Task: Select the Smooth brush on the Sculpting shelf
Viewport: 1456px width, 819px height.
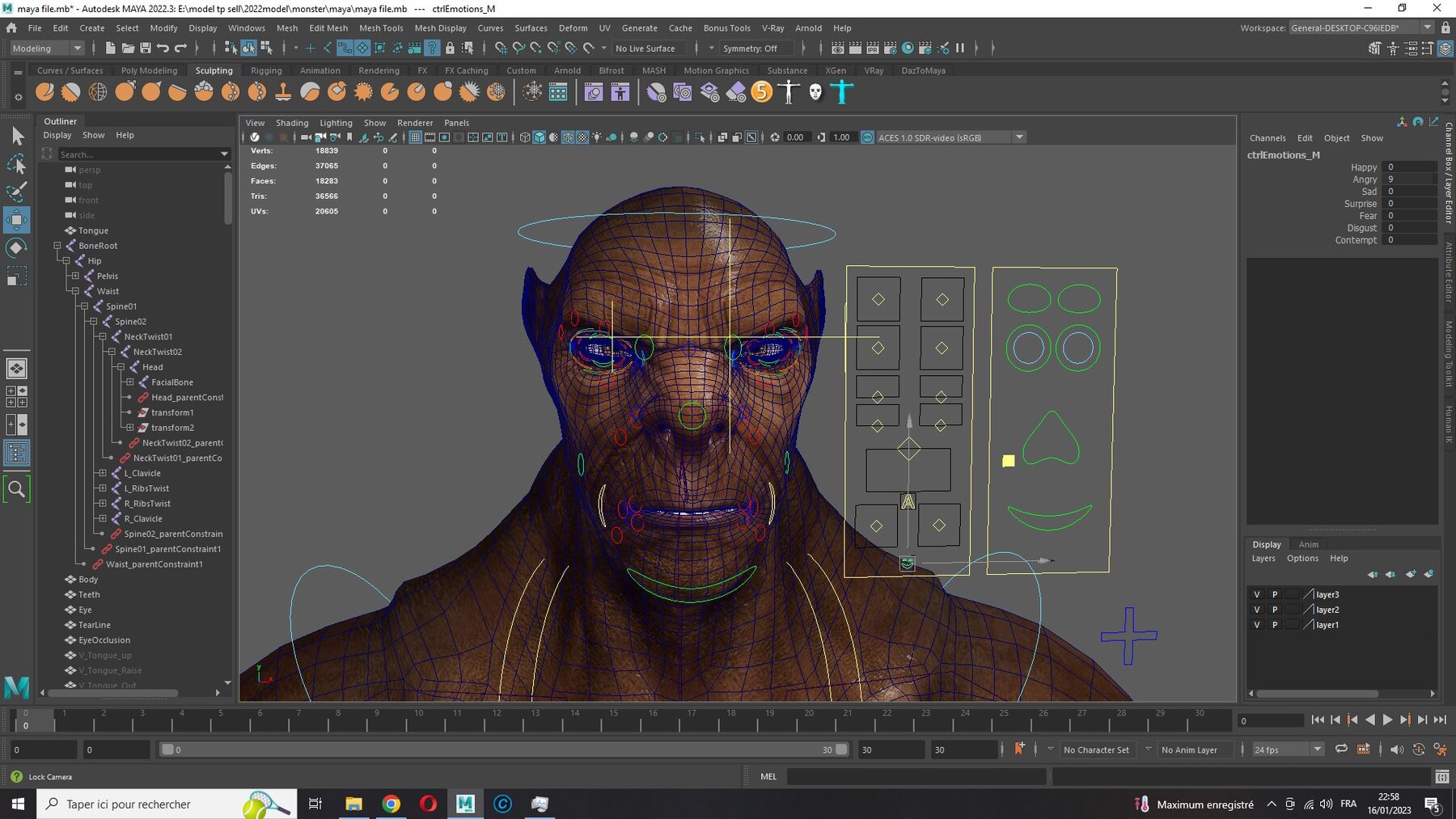Action: pyautogui.click(x=70, y=91)
